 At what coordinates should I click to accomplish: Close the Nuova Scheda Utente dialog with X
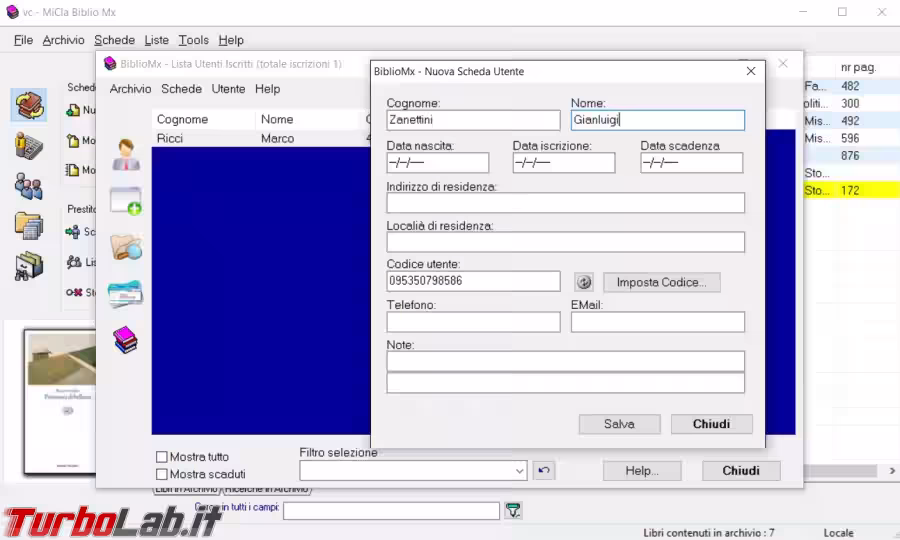751,71
